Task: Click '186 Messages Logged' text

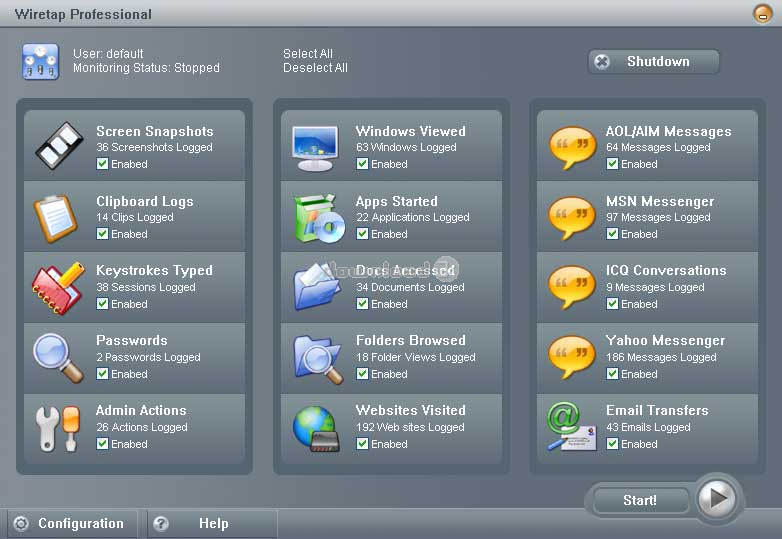Action: pyautogui.click(x=661, y=357)
